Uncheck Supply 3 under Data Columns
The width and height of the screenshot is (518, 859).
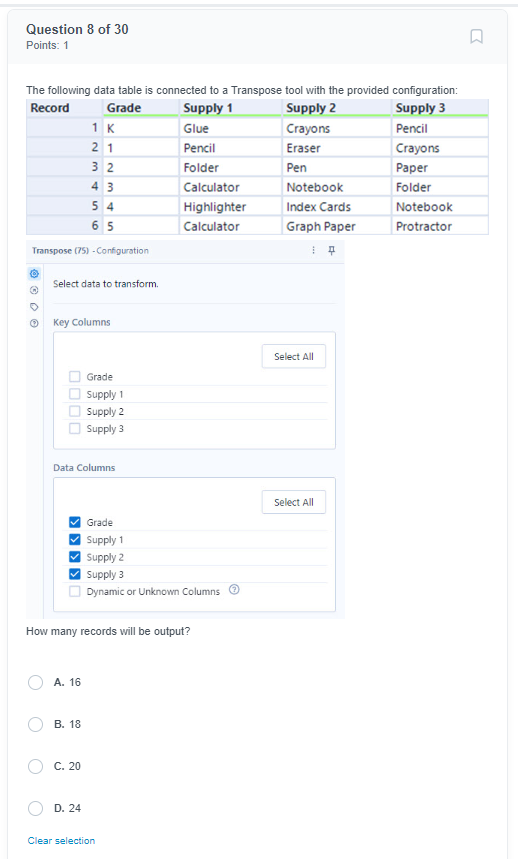(x=74, y=574)
